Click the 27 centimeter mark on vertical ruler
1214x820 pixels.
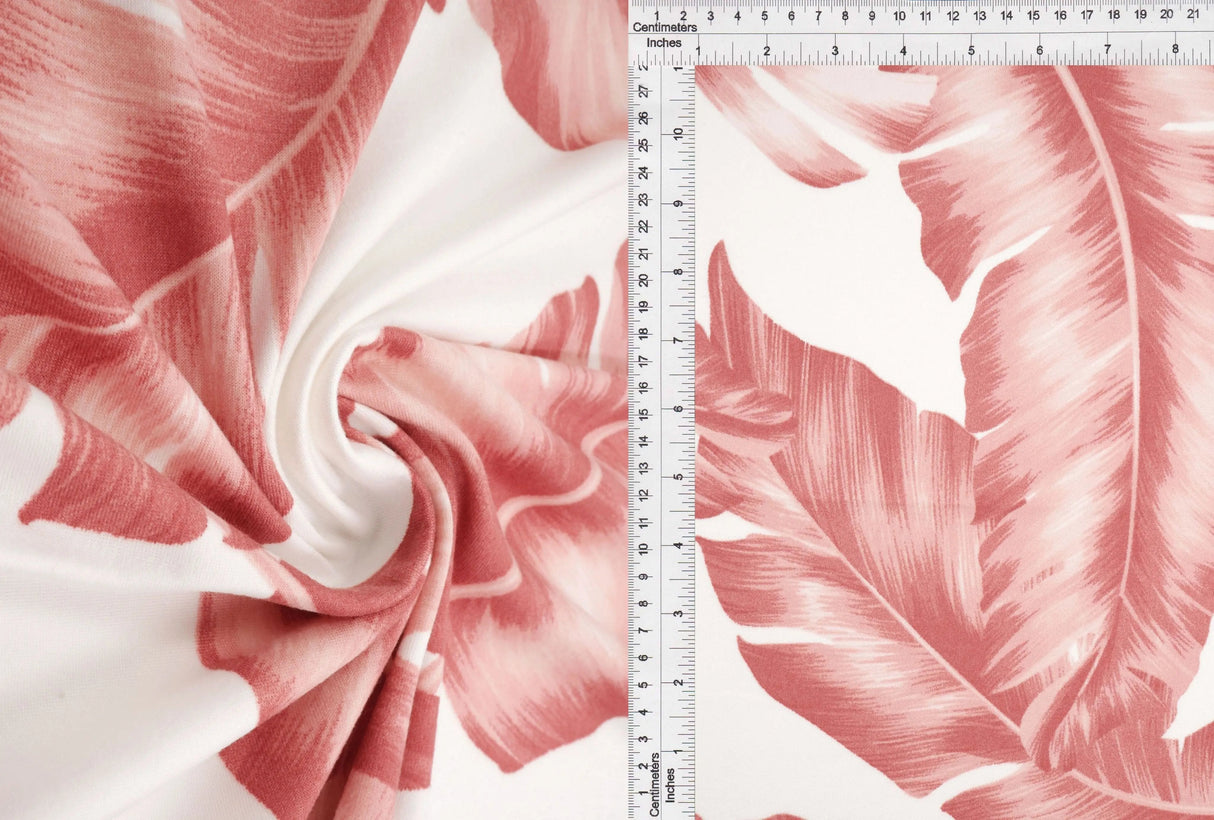tap(644, 92)
